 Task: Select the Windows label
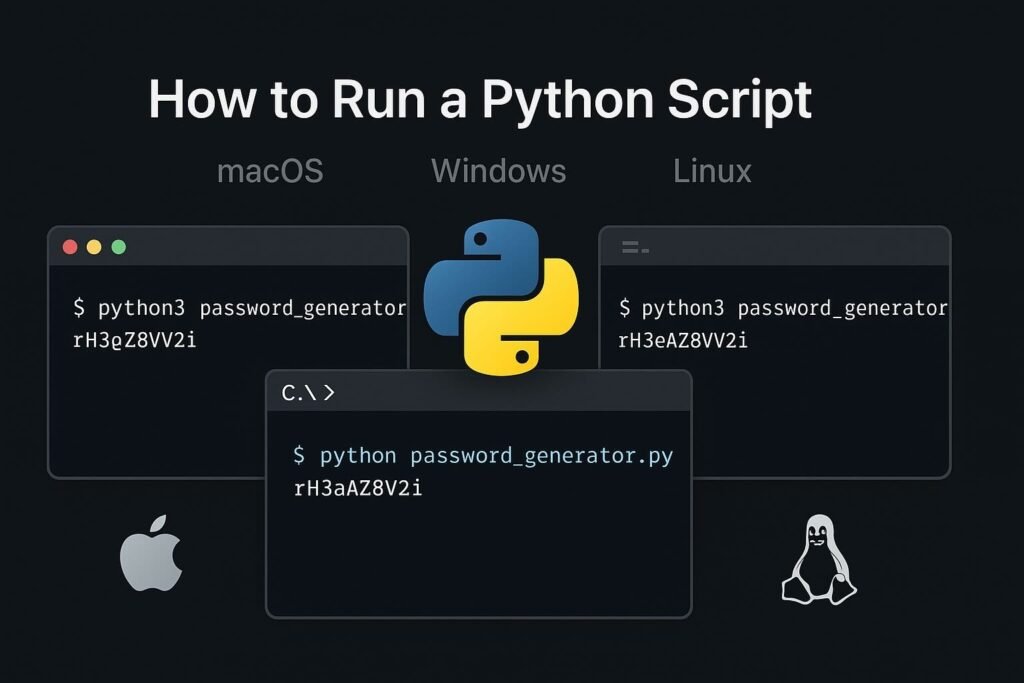(x=498, y=171)
